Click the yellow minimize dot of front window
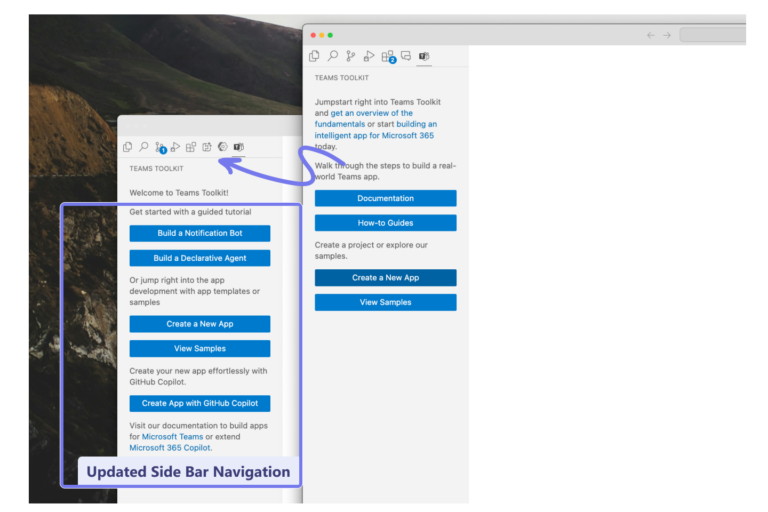768x512 pixels. click(321, 35)
